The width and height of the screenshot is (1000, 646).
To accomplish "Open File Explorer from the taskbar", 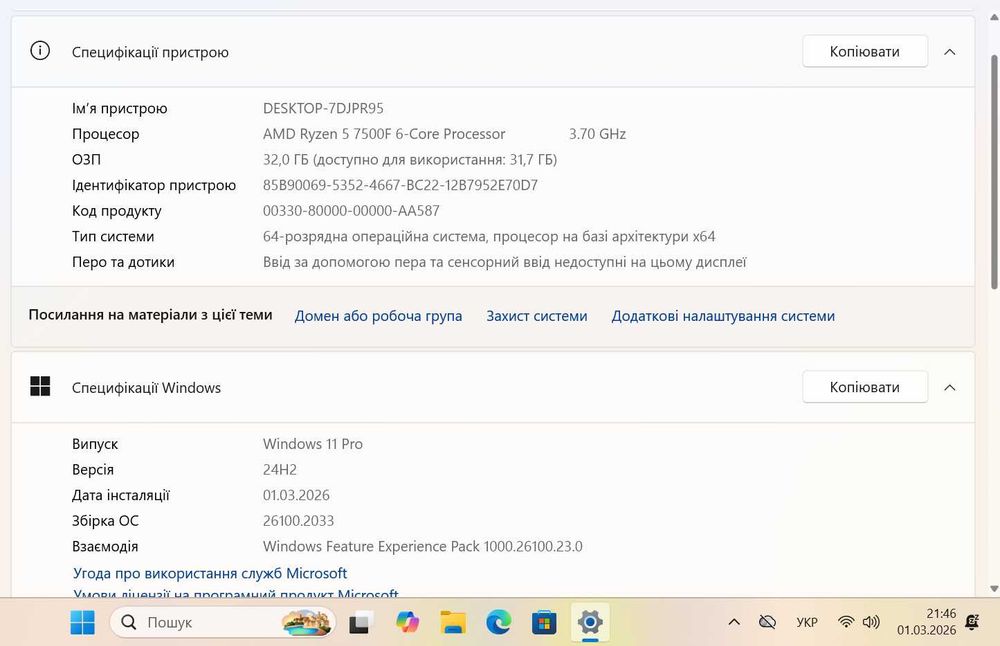I will [x=453, y=622].
